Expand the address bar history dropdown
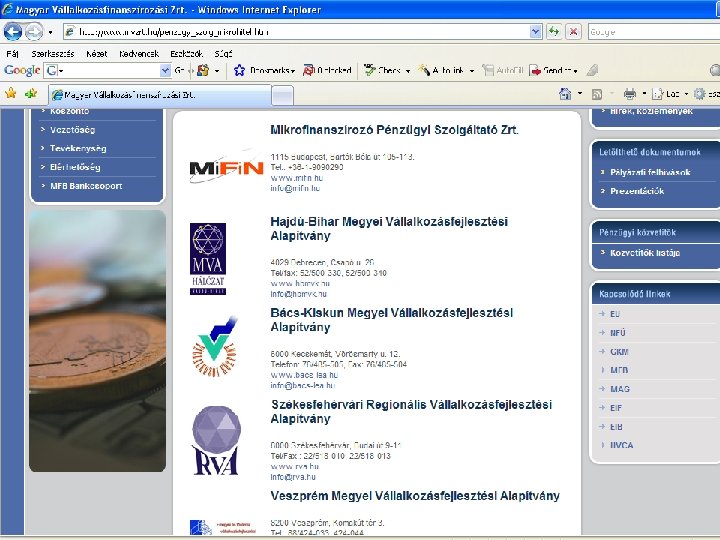The image size is (720, 540). tap(535, 32)
